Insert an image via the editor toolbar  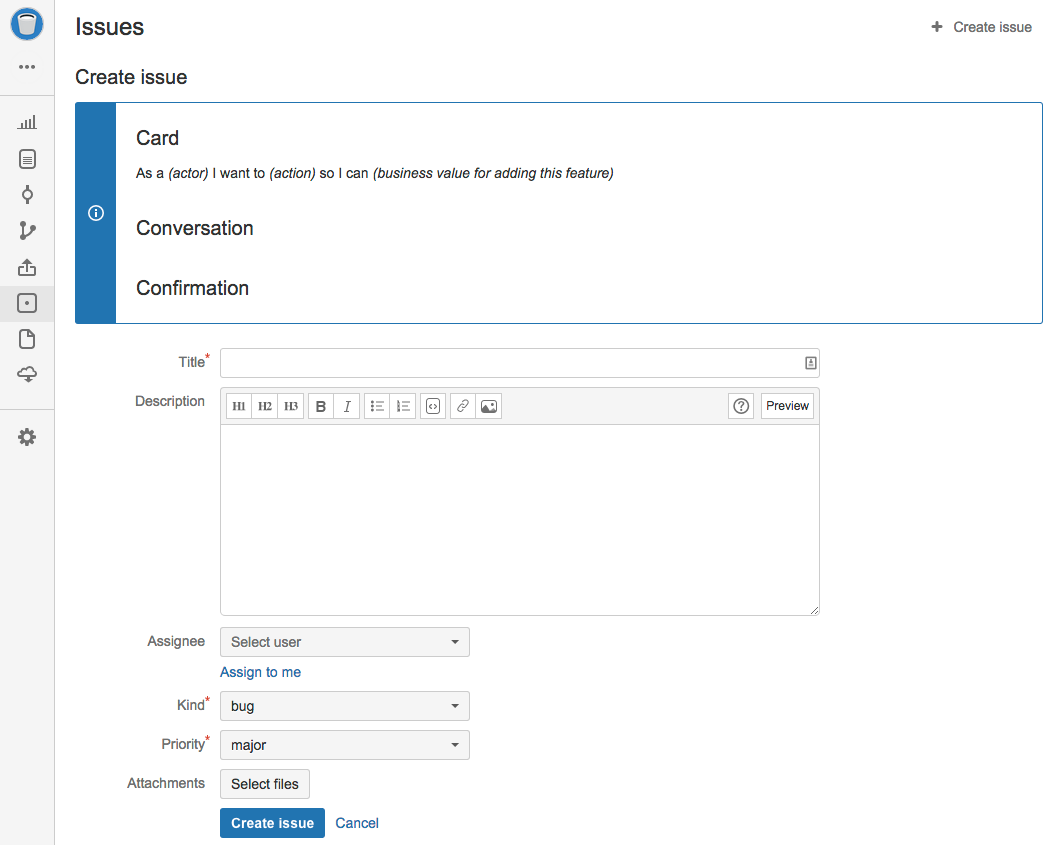click(x=488, y=405)
